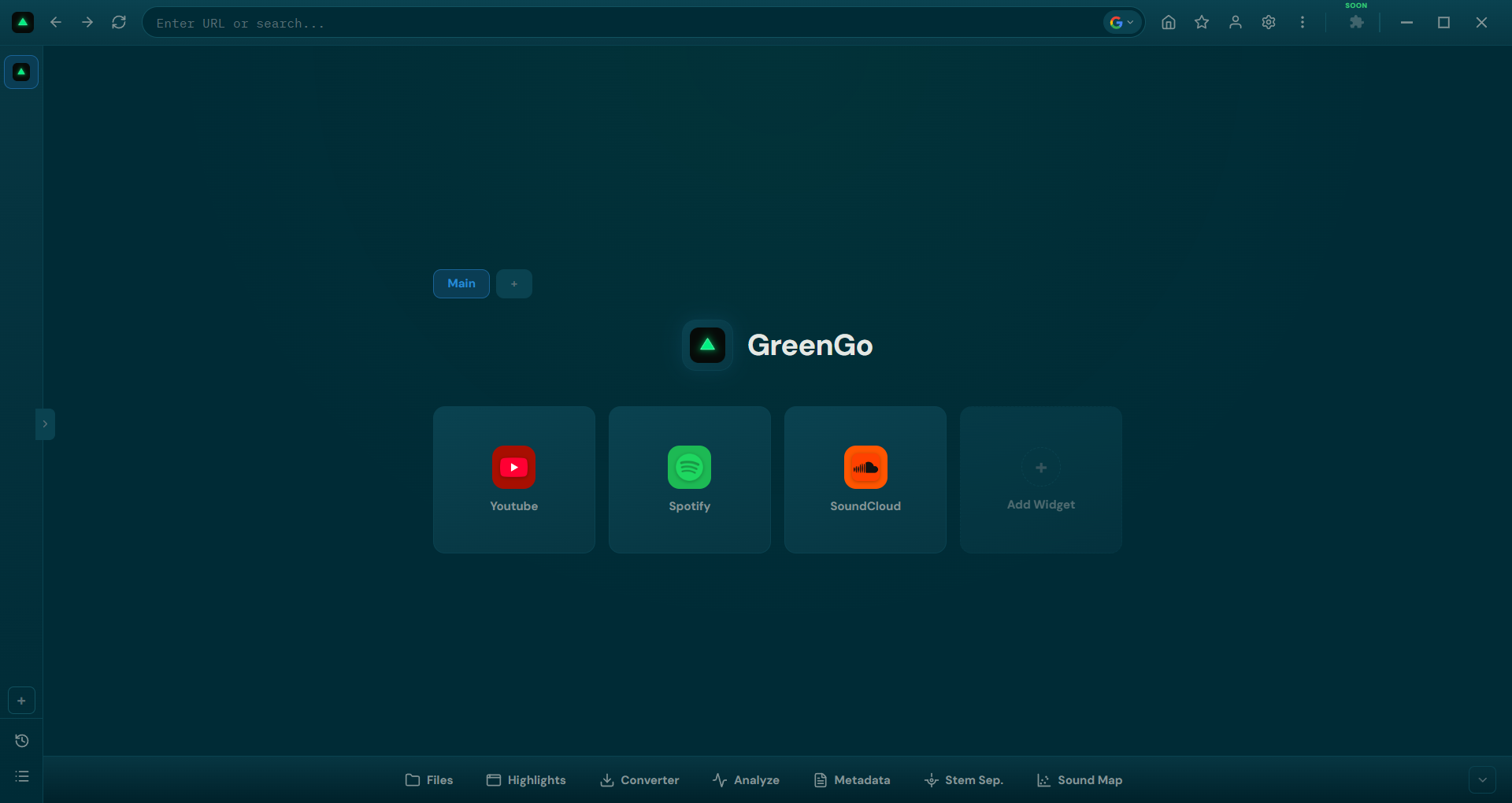Open Highlights in the bottom bar
Viewport: 1512px width, 803px height.
[x=526, y=780]
